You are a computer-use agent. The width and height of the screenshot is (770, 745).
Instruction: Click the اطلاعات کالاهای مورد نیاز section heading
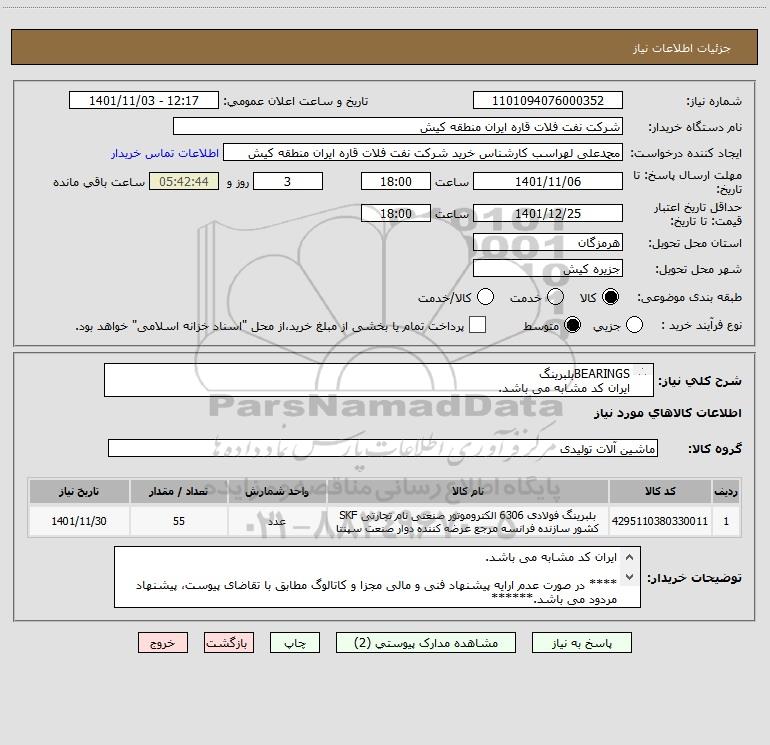point(667,413)
